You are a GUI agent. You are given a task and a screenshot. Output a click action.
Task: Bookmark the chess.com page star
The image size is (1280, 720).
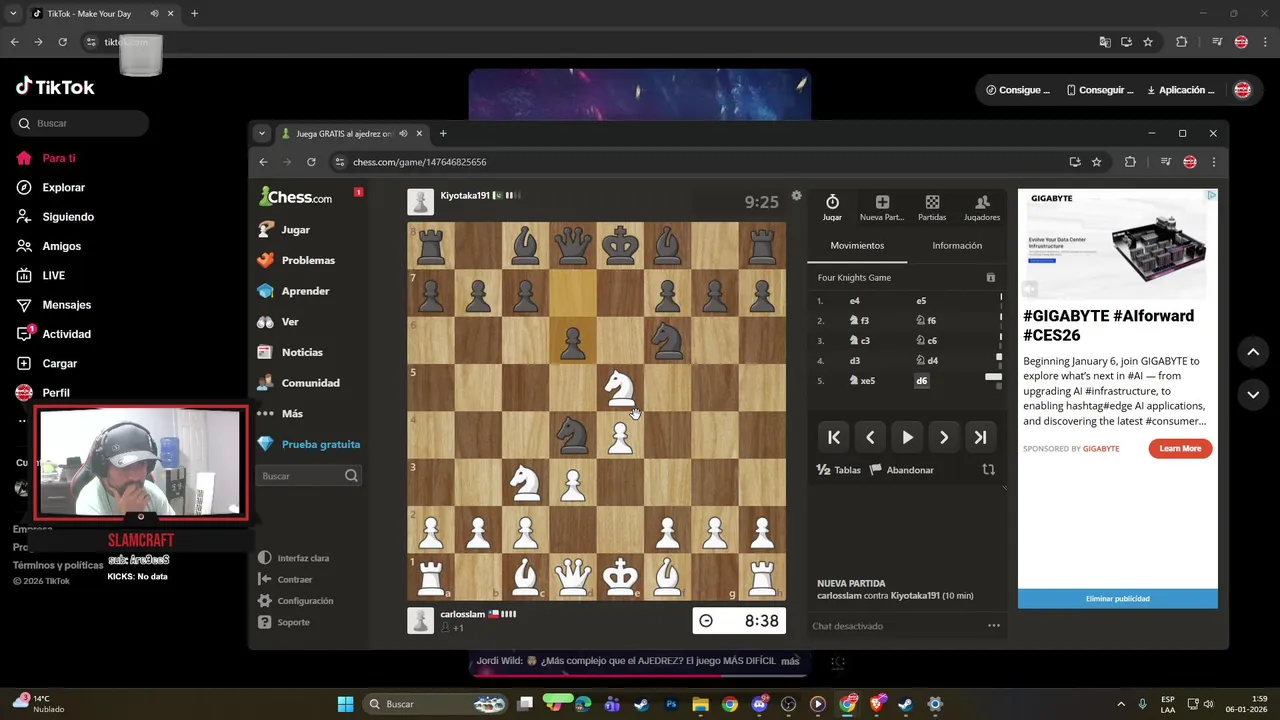coord(1096,162)
